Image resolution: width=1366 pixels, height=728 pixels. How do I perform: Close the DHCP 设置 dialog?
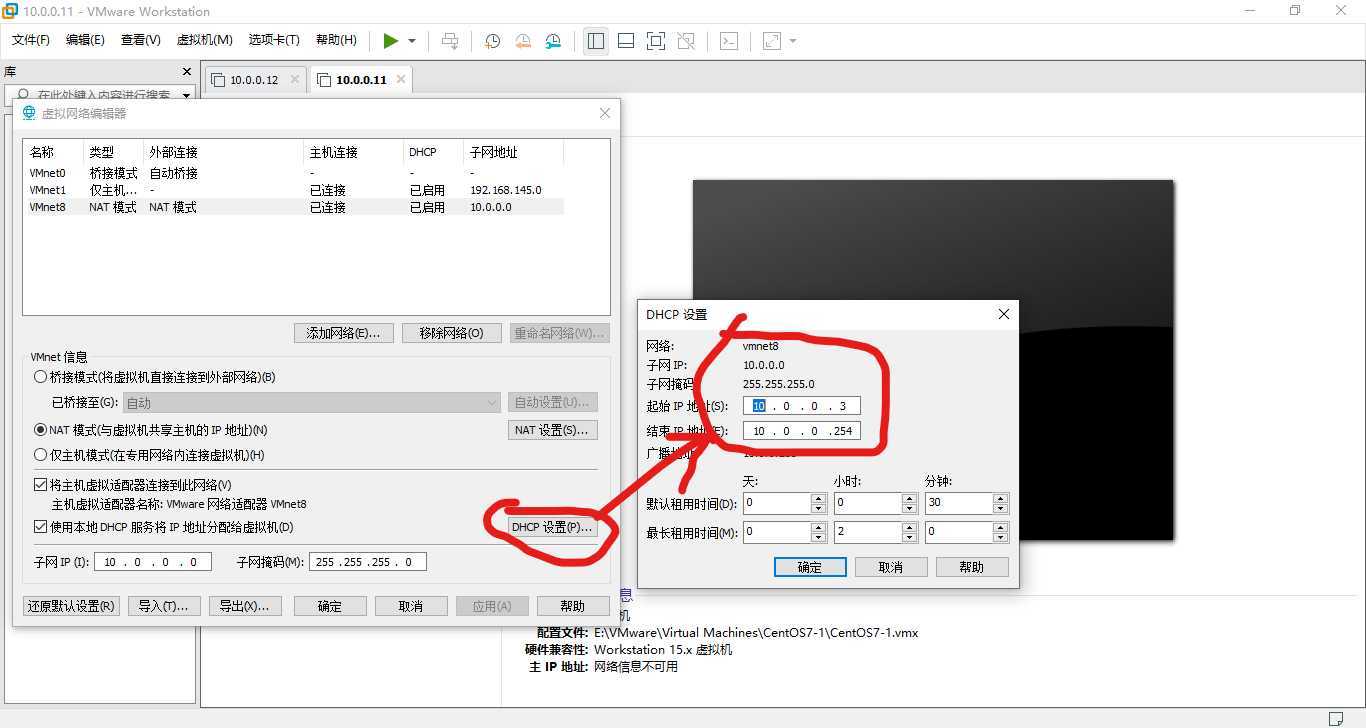(x=1004, y=314)
